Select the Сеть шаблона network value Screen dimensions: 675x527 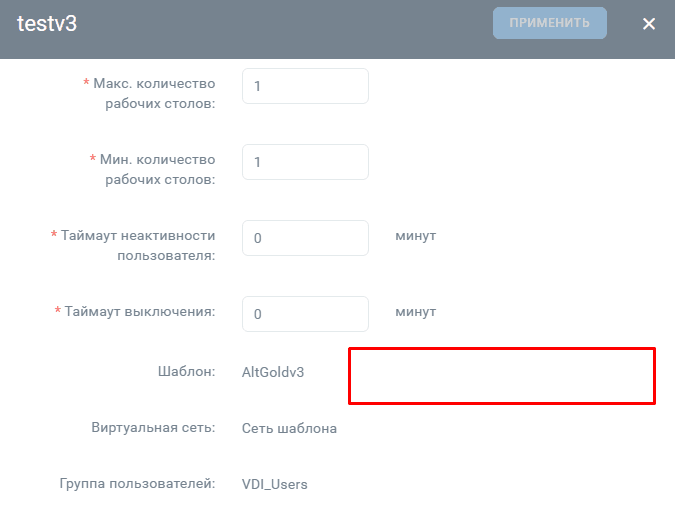(289, 429)
